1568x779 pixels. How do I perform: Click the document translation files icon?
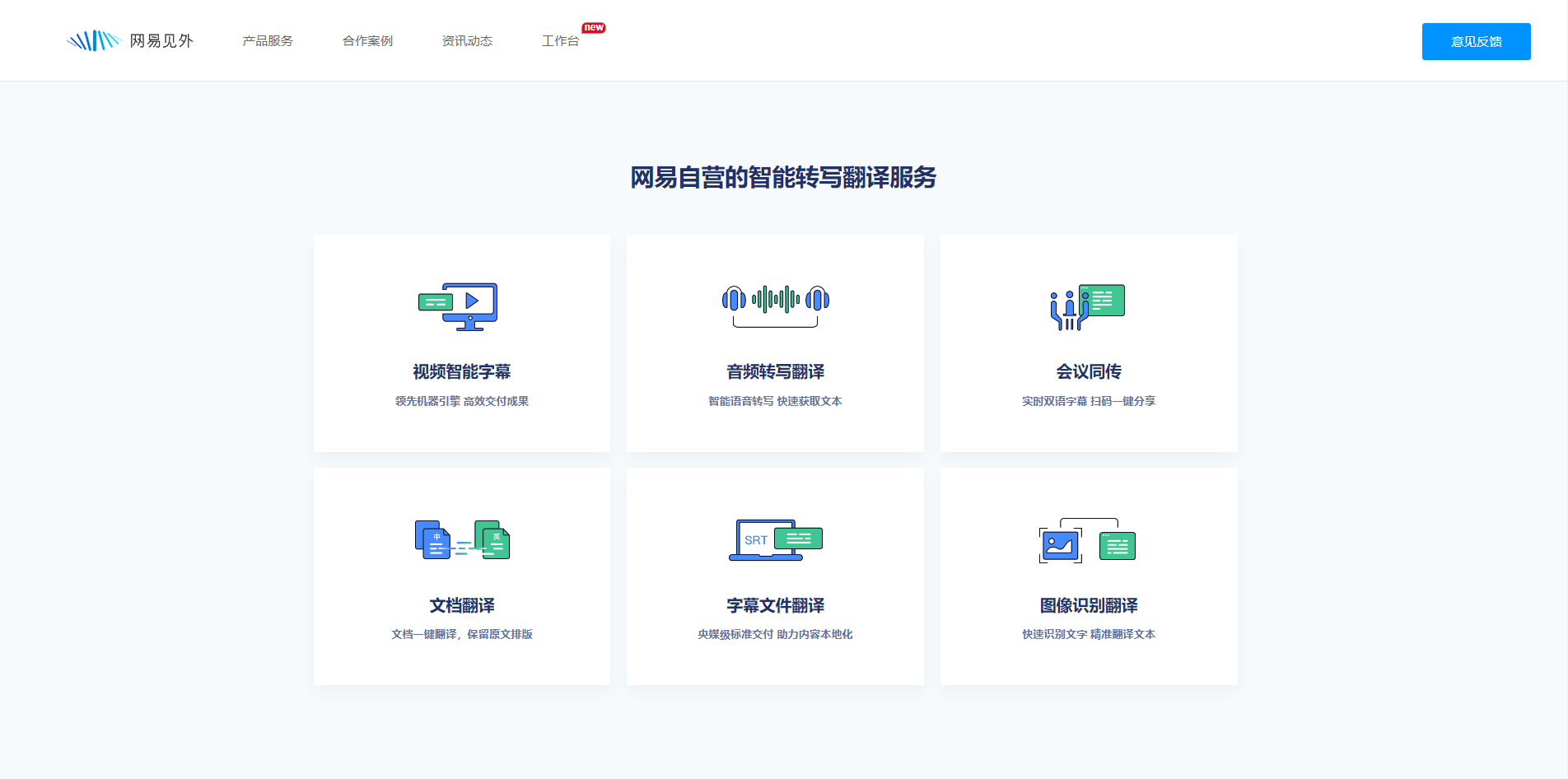(x=462, y=540)
